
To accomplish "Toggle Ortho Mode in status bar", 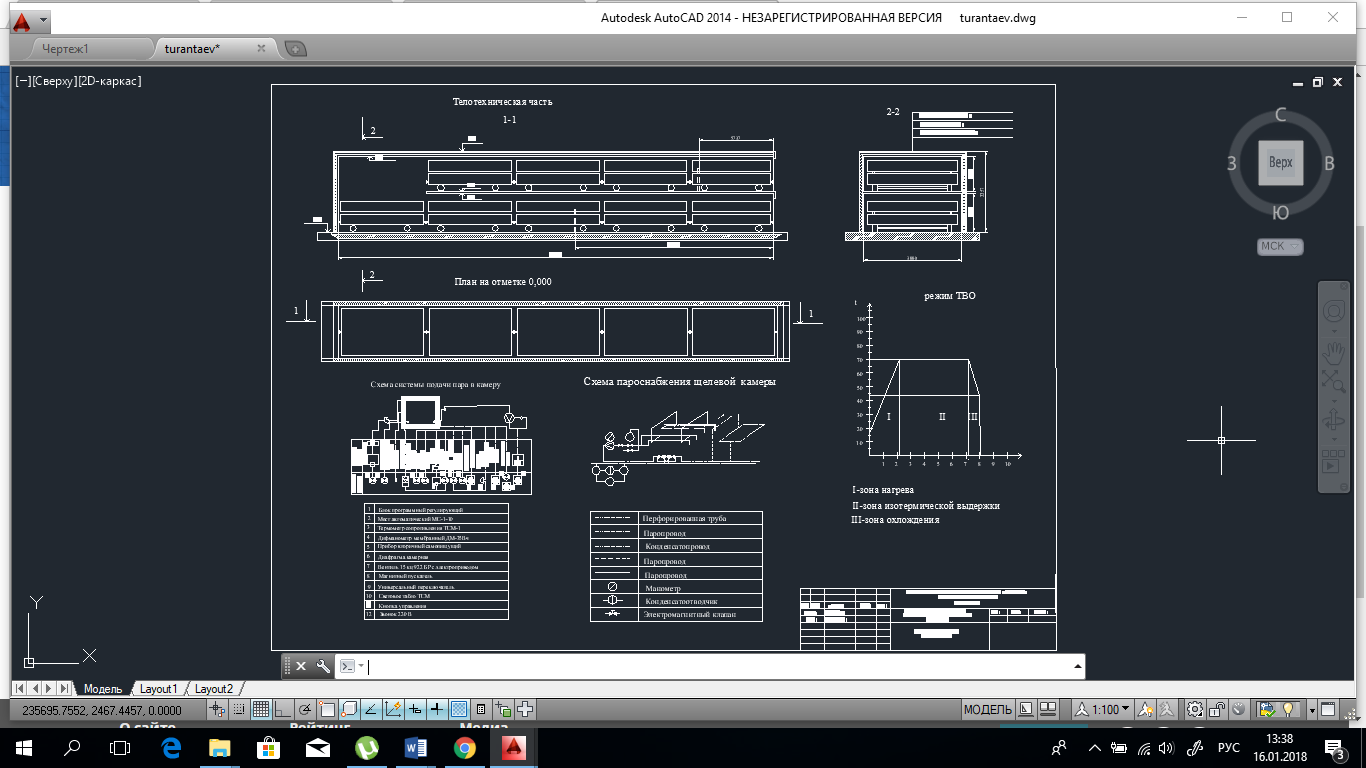I will pyautogui.click(x=283, y=710).
